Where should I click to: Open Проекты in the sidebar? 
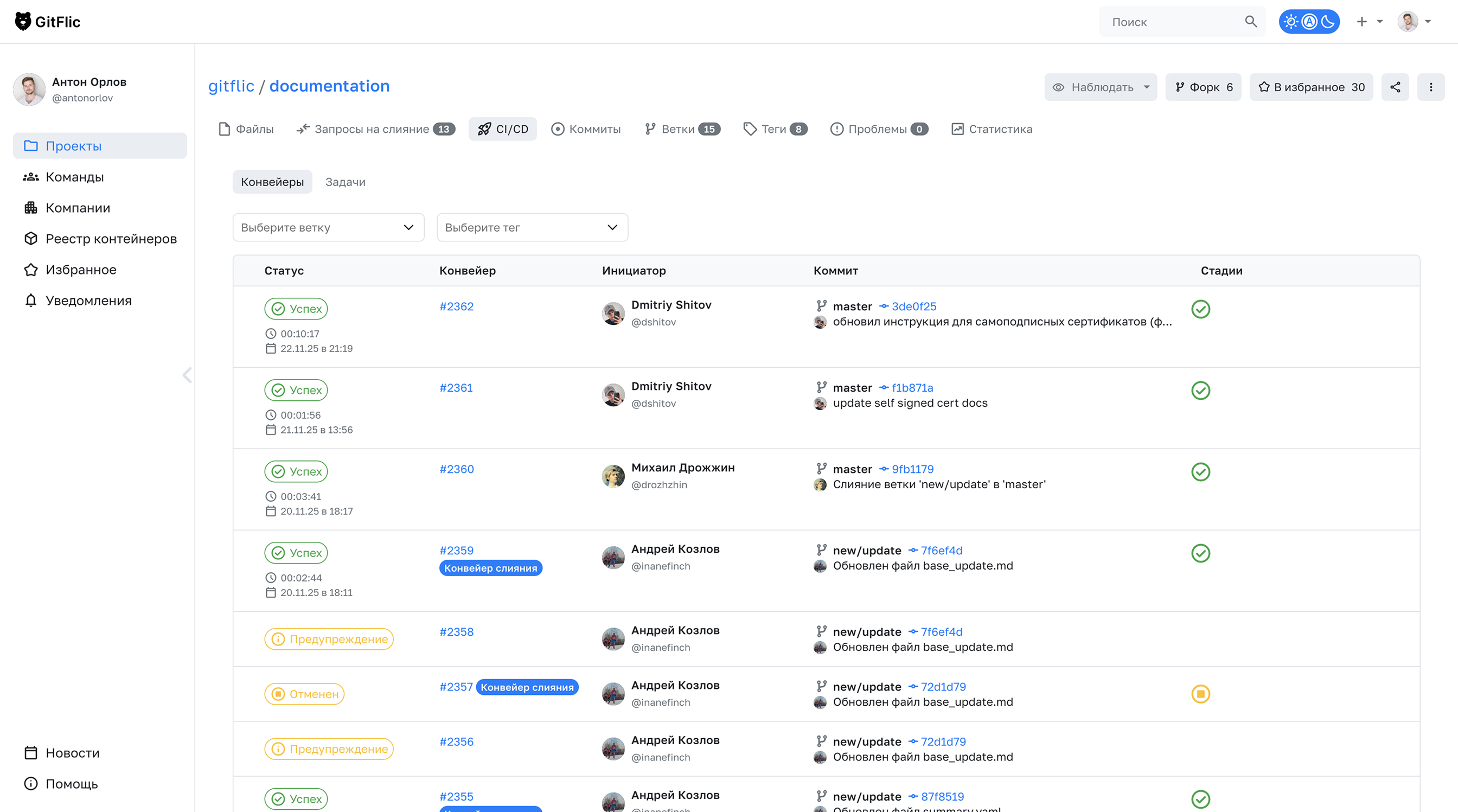tap(100, 145)
